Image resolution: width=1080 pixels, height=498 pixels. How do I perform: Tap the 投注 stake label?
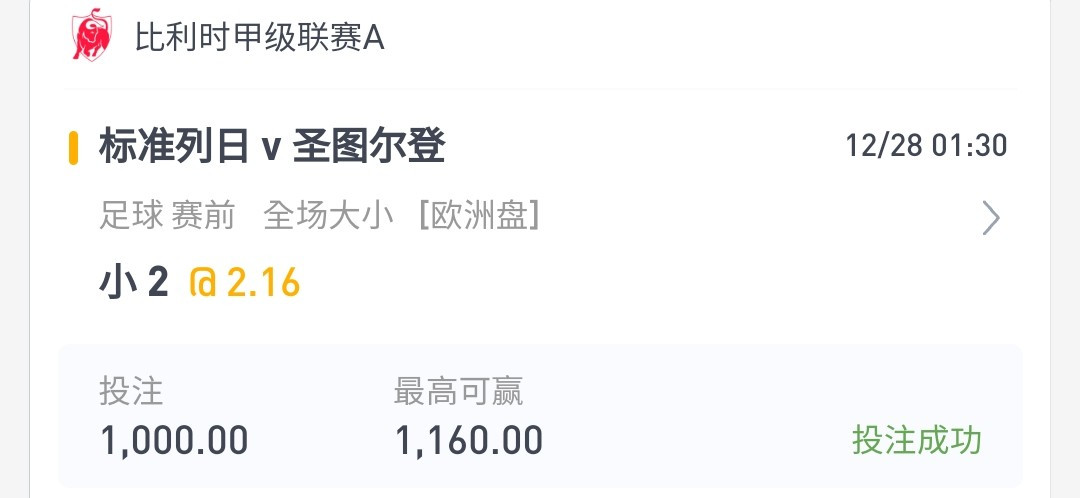132,391
